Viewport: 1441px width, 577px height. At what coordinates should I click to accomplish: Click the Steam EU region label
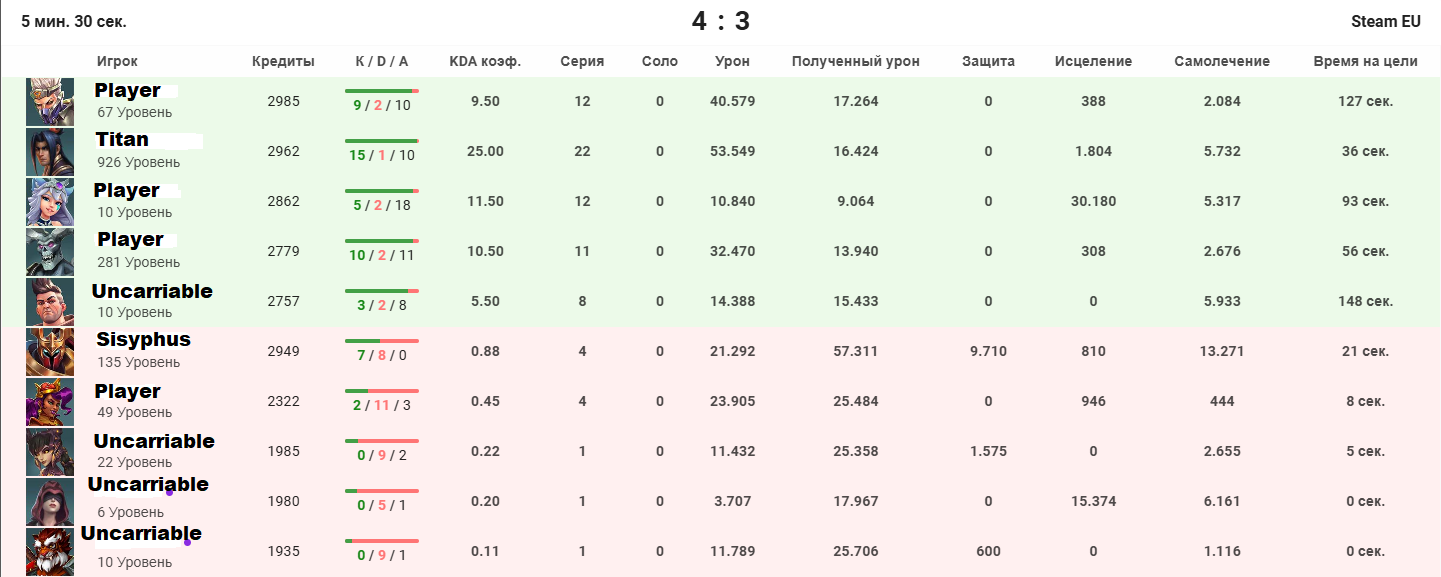1385,21
